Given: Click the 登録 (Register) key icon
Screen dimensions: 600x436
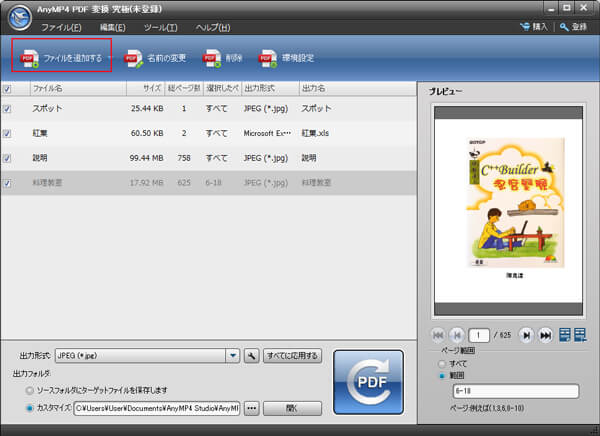Looking at the screenshot, I should [x=564, y=27].
